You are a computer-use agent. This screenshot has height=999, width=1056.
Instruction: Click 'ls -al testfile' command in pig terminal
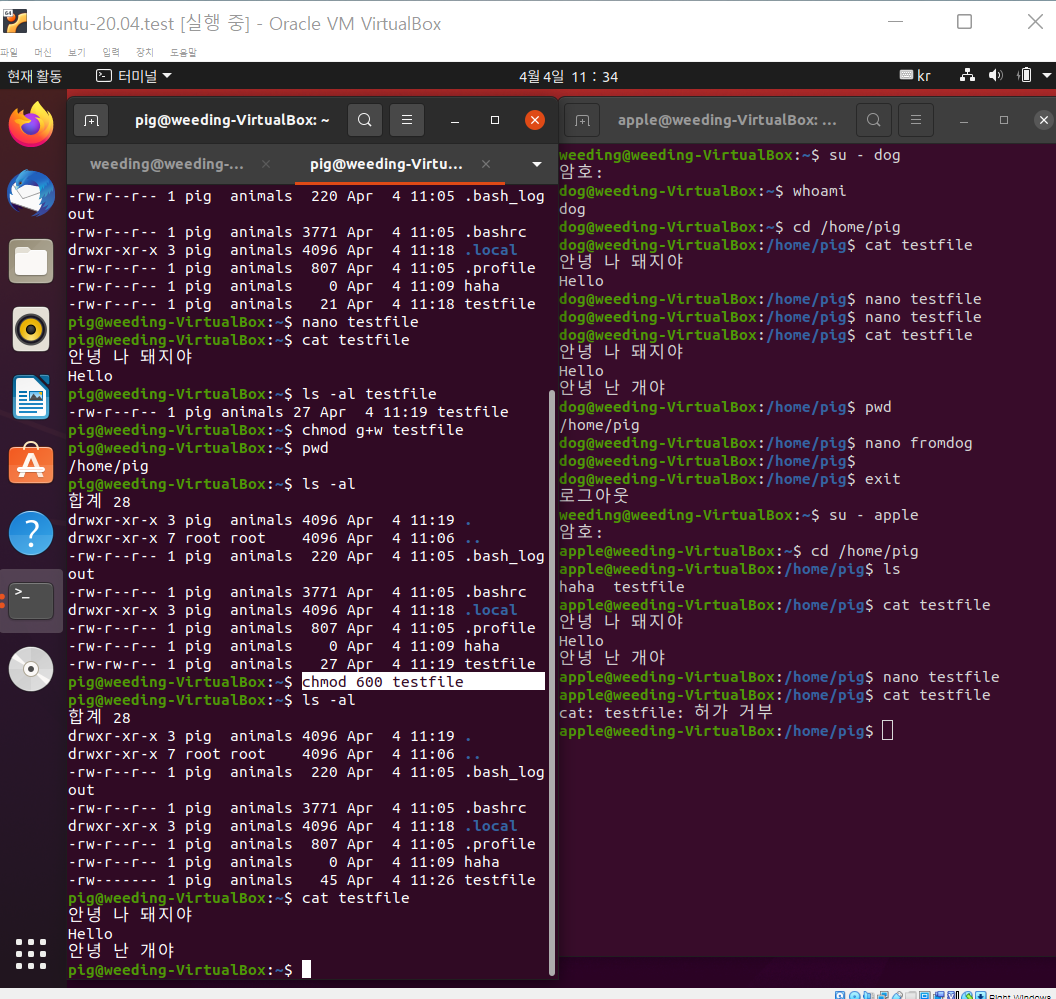369,393
